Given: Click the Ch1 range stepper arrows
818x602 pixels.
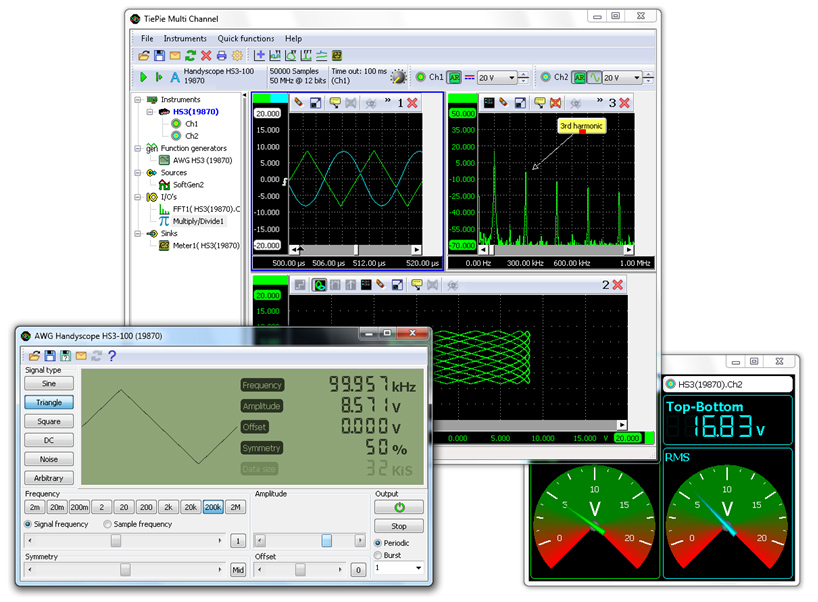Looking at the screenshot, I should tap(523, 78).
